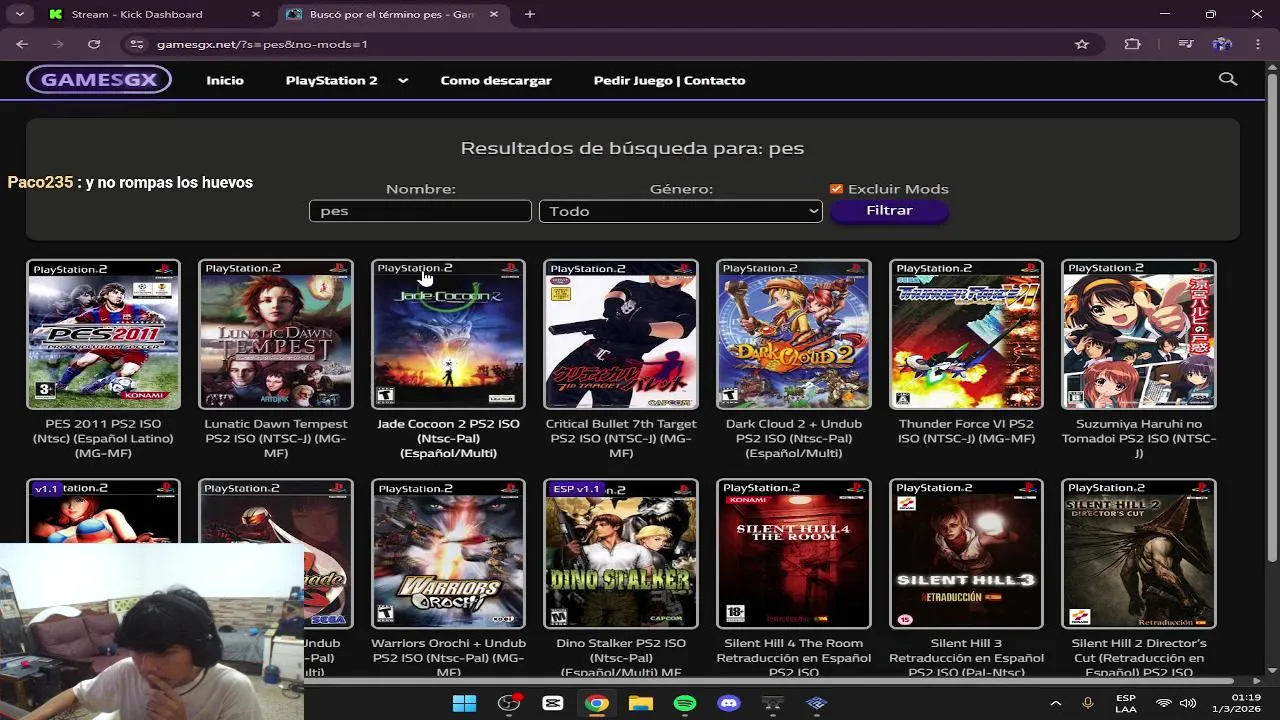Open Dark Cloud 2 + Undub title link
Image resolution: width=1280 pixels, height=720 pixels.
[x=794, y=438]
